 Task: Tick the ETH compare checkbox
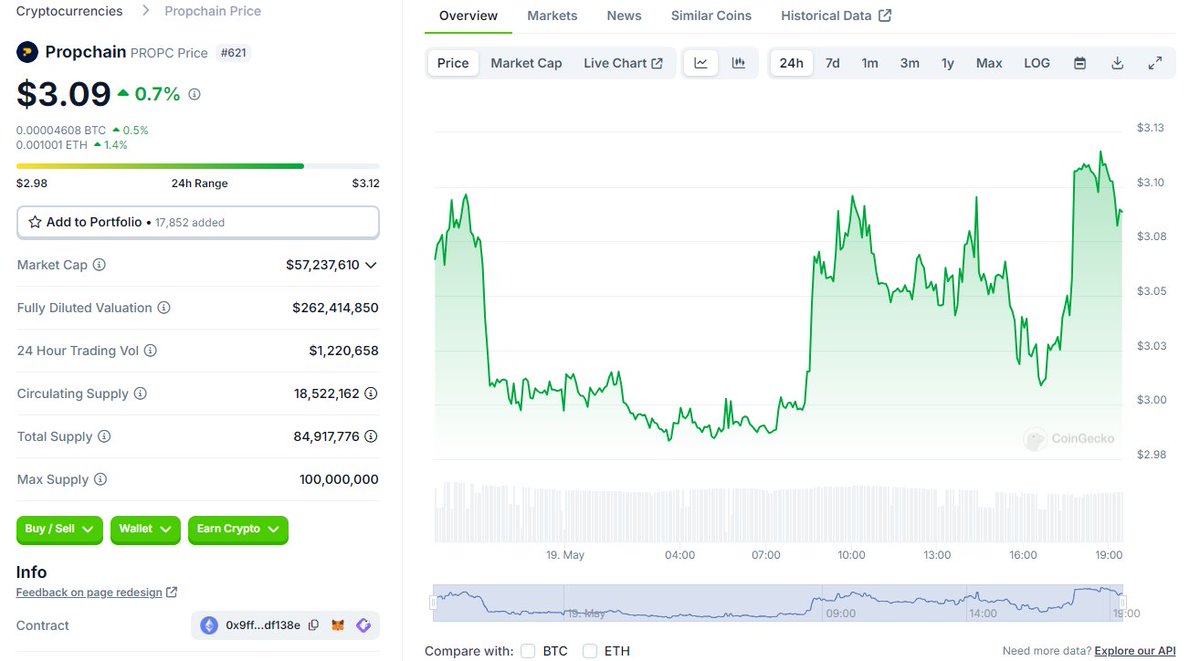pyautogui.click(x=590, y=651)
